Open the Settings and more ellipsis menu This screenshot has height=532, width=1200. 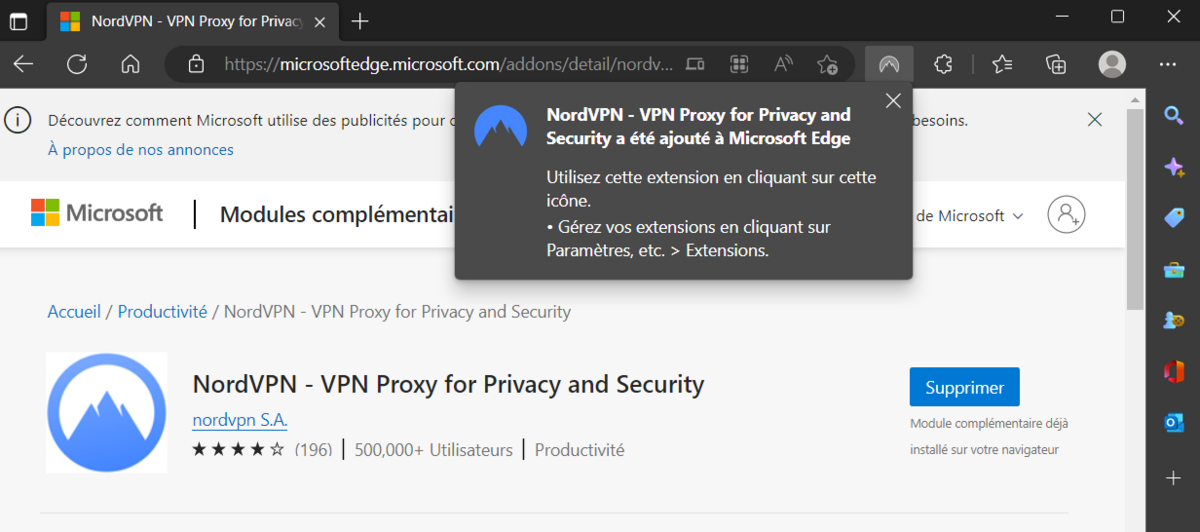[x=1168, y=64]
